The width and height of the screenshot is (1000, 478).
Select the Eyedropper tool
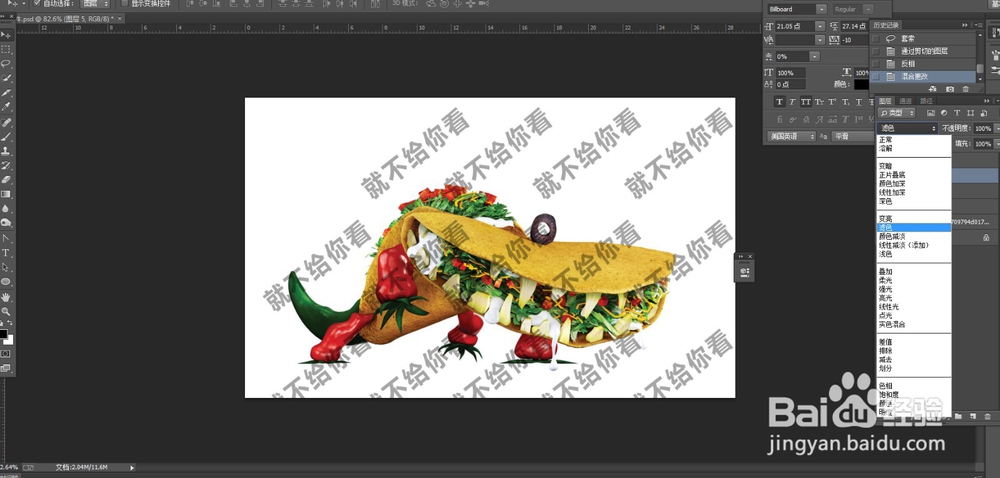[x=6, y=107]
